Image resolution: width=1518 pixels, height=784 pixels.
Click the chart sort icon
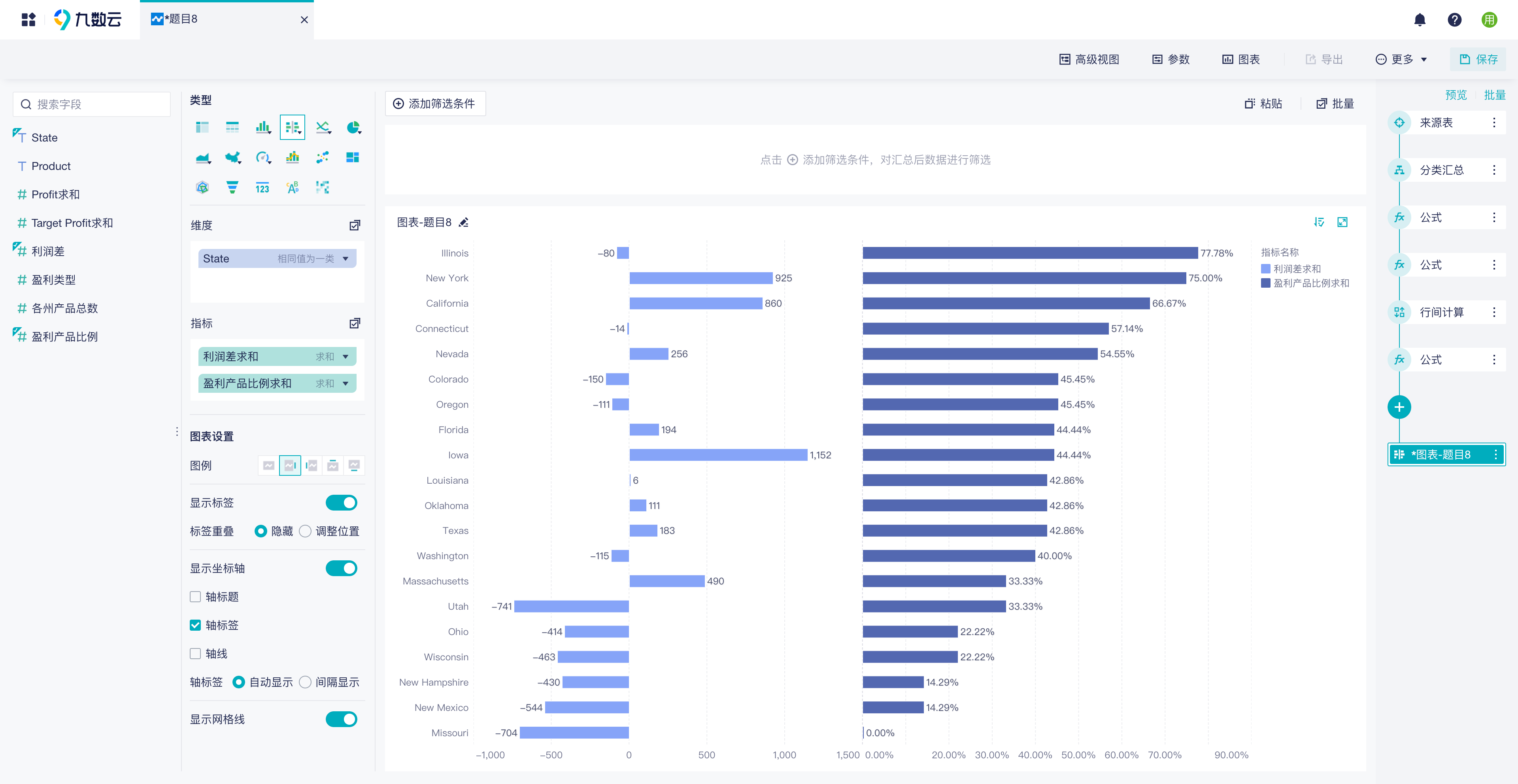click(1319, 222)
